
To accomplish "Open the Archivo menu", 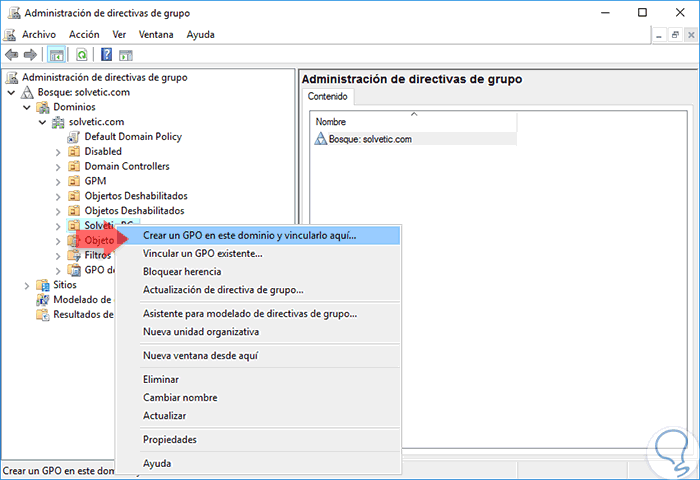I will 39,34.
